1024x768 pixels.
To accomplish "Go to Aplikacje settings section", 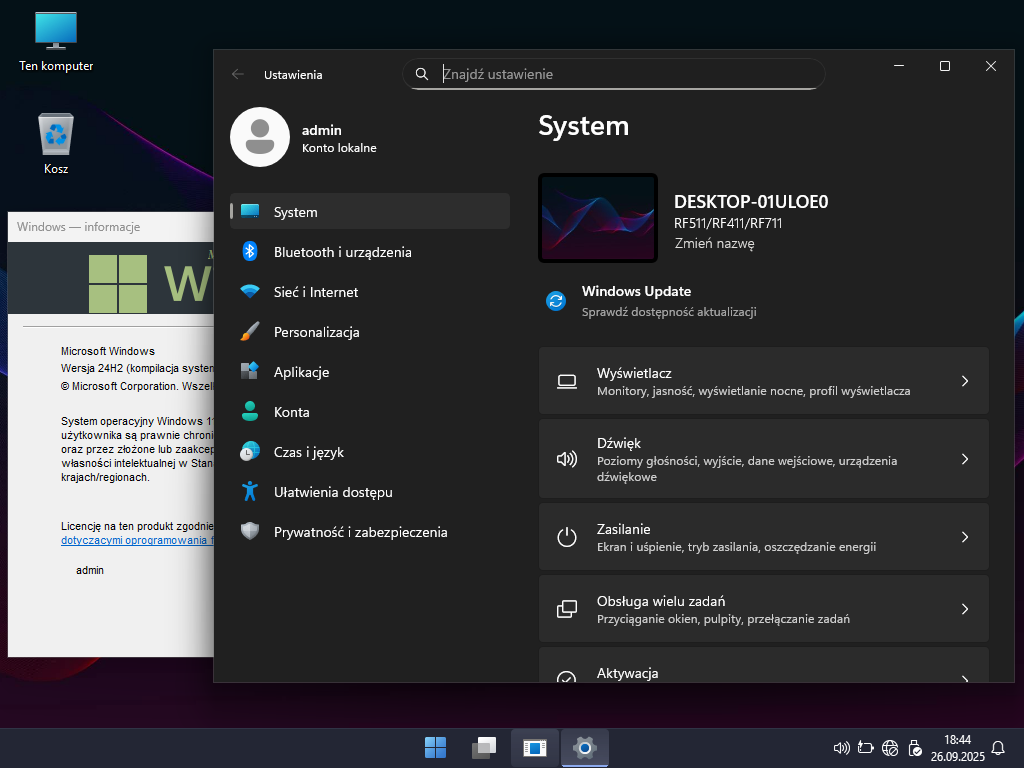I will point(301,372).
